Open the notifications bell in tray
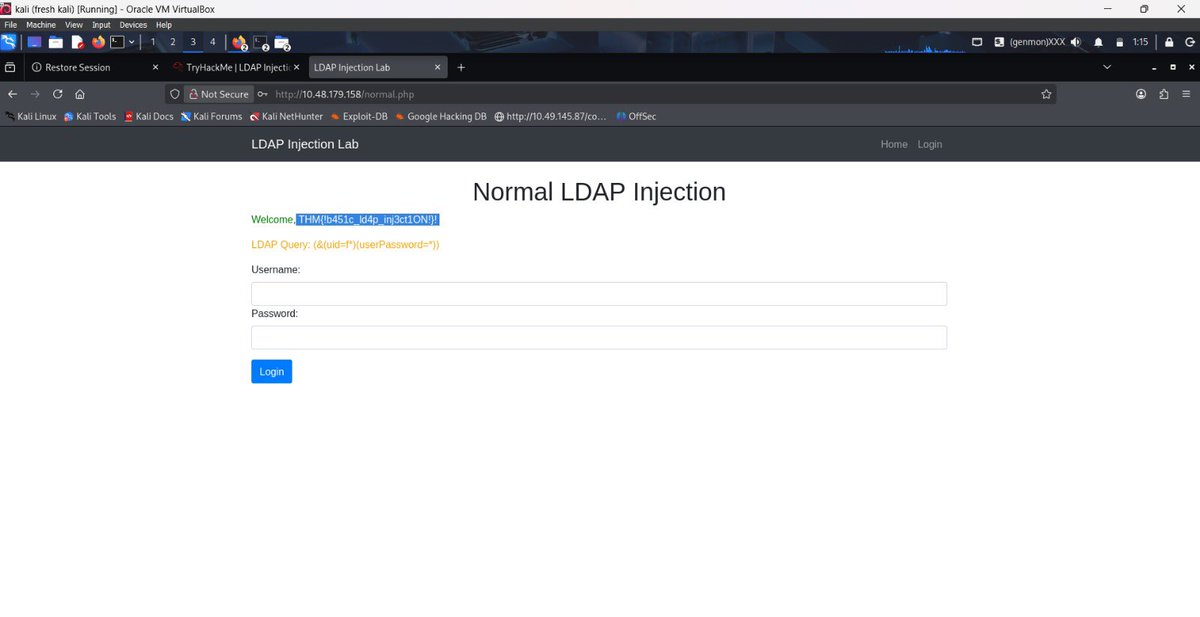 [x=1099, y=42]
